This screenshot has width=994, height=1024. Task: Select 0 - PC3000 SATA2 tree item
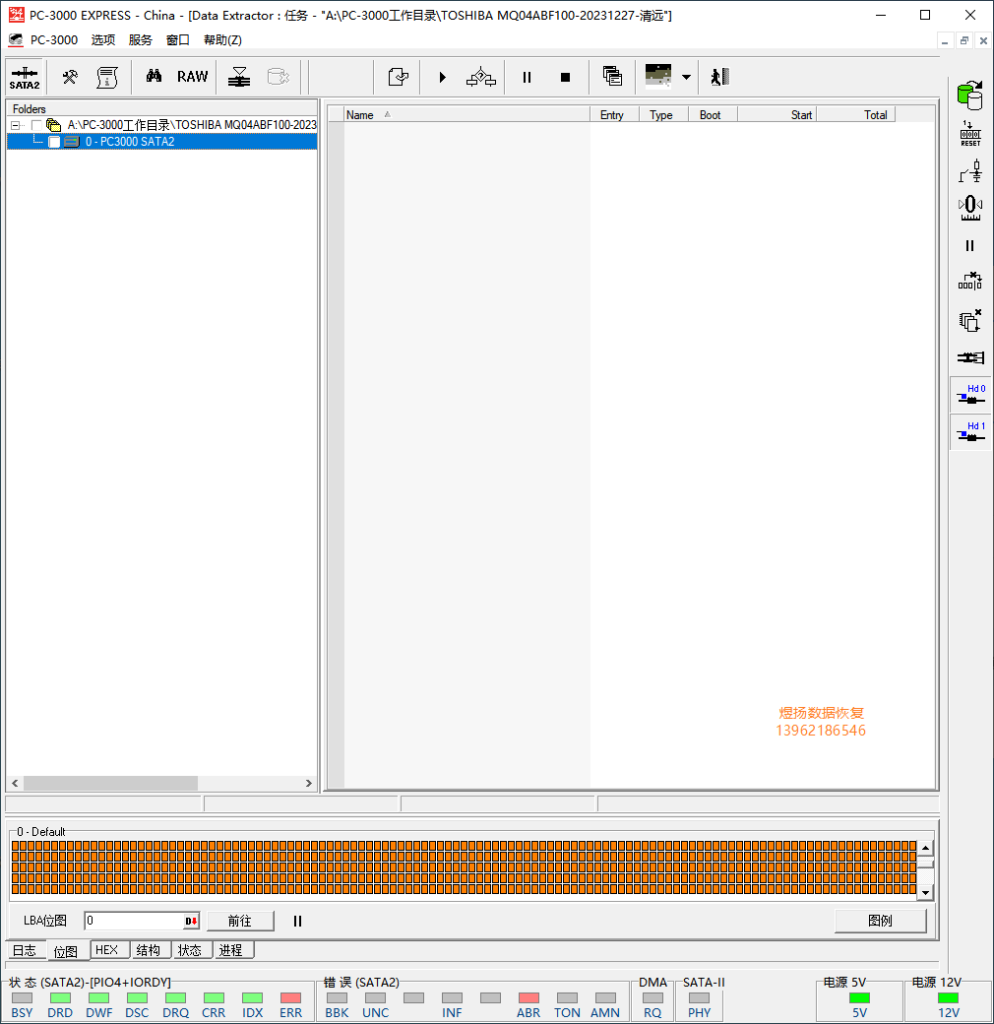(129, 142)
